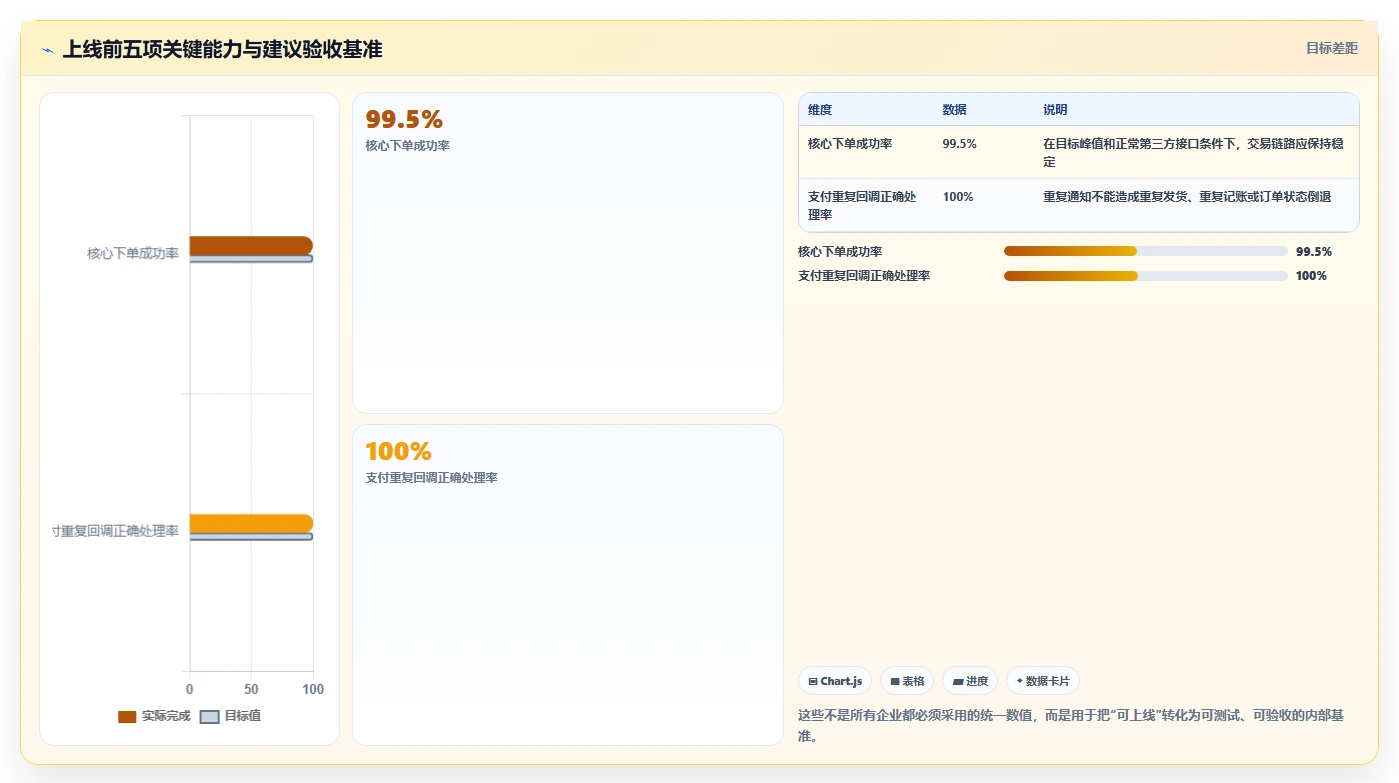
Task: Click the icon inside Chart.js chip
Action: (813, 681)
